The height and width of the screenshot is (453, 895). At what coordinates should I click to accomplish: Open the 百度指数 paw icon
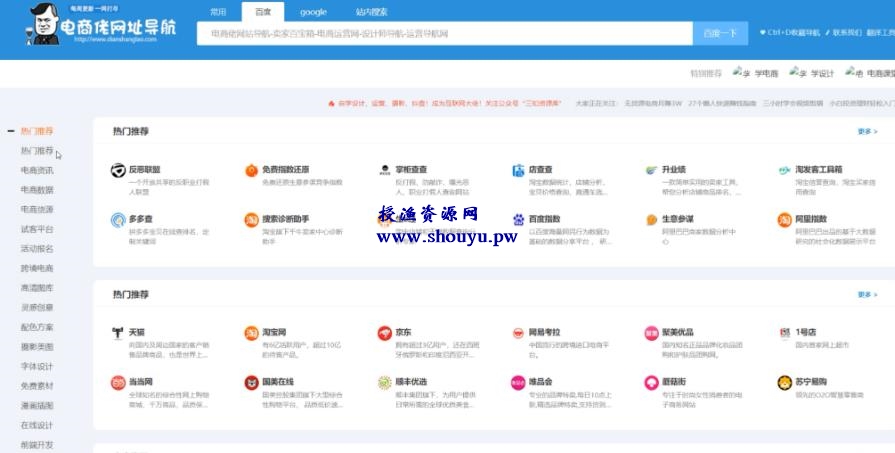point(518,219)
